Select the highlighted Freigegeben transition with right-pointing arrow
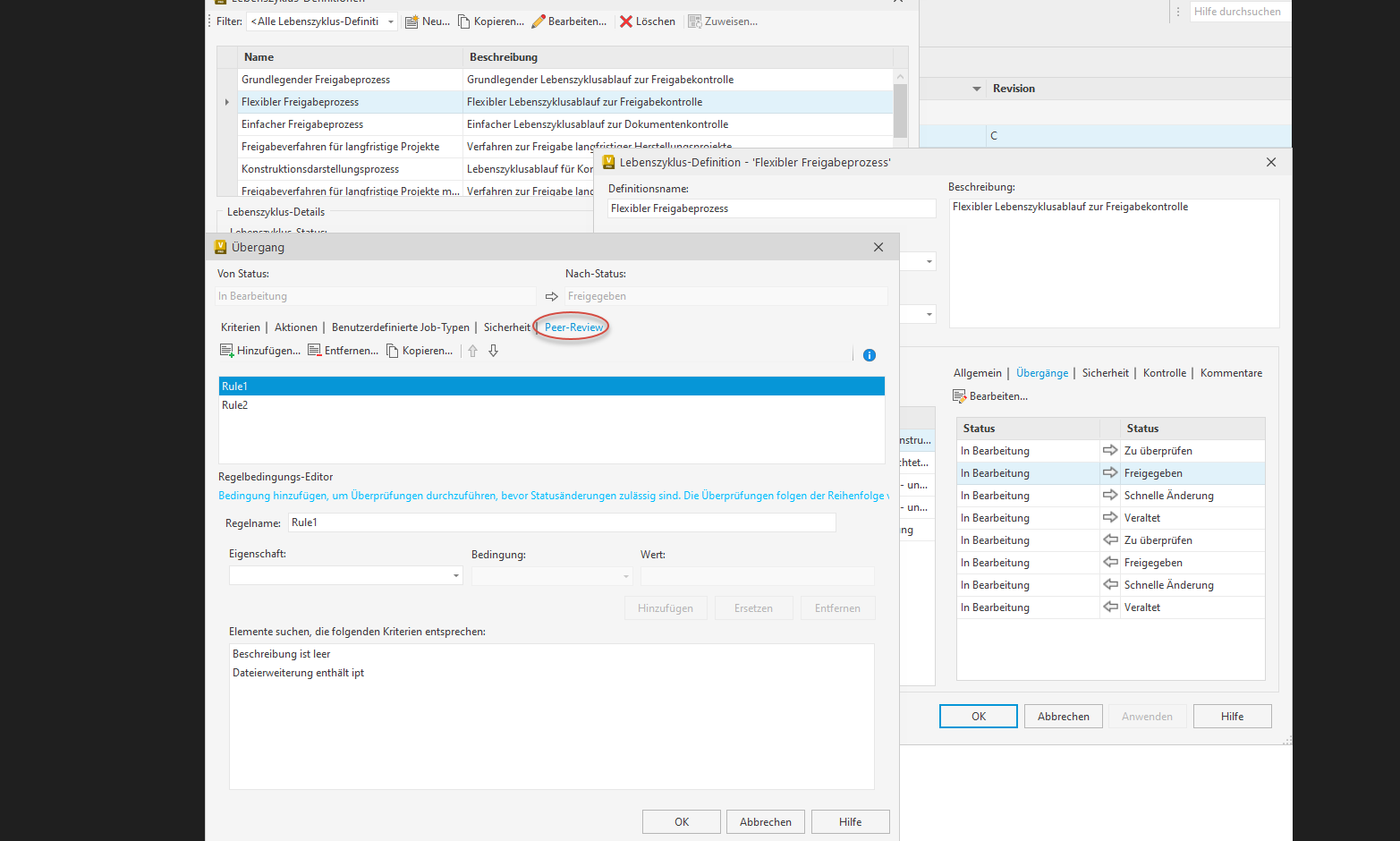This screenshot has width=1400, height=841. [x=1111, y=473]
